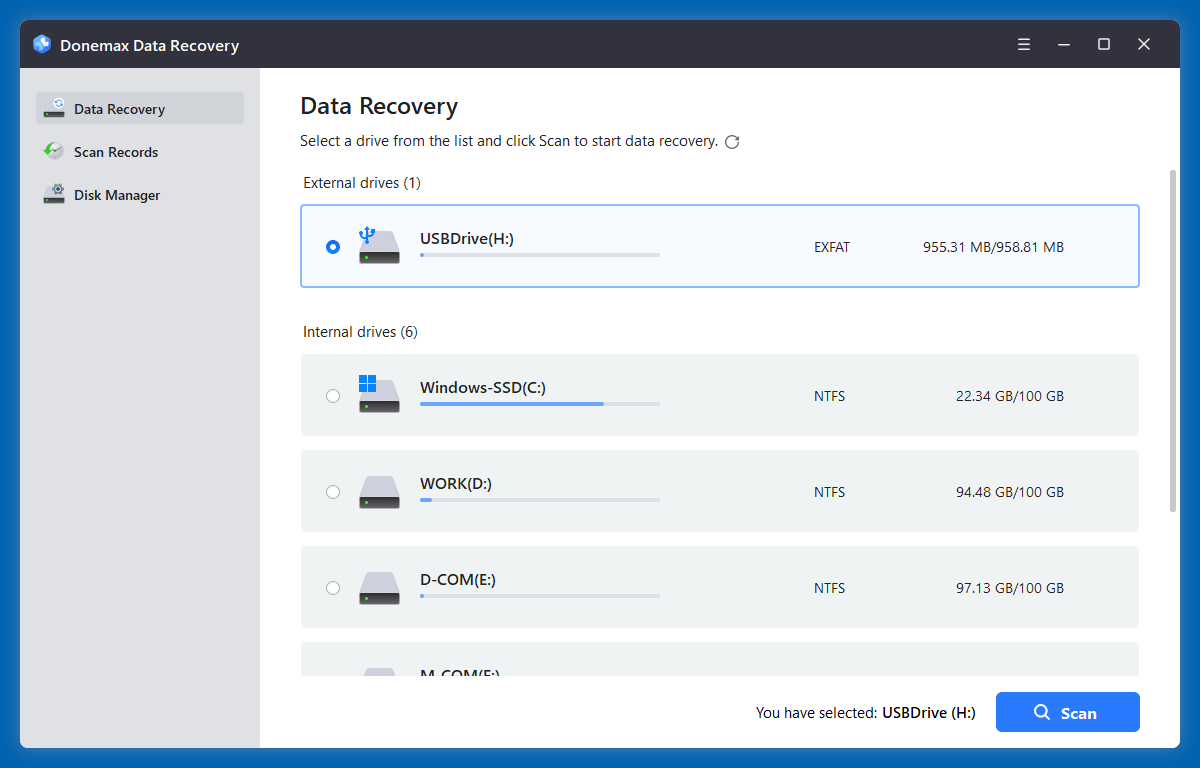The width and height of the screenshot is (1200, 768).
Task: Select the Windows-SSD(C:) radio button
Action: (x=333, y=395)
